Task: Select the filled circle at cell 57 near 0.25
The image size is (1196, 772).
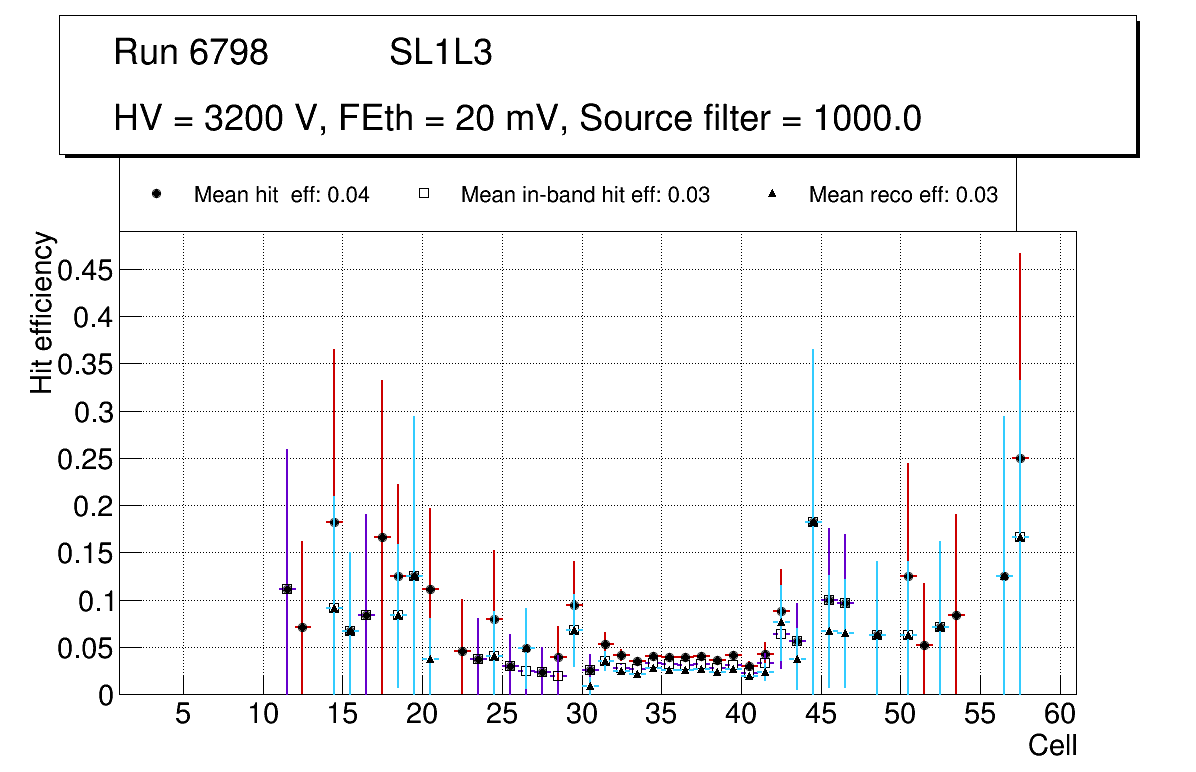Action: click(x=1020, y=458)
